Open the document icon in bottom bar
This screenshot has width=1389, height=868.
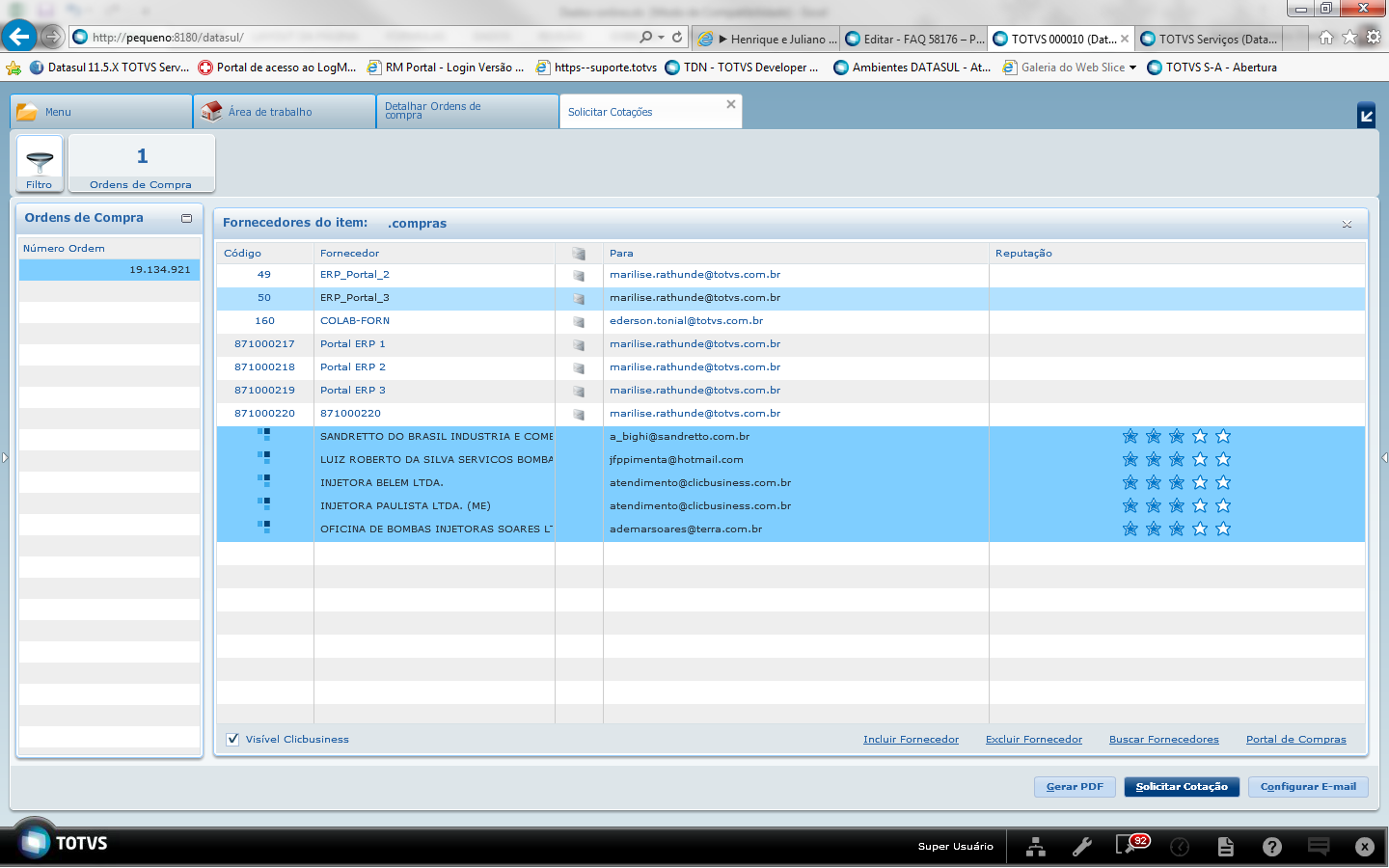[x=1226, y=847]
